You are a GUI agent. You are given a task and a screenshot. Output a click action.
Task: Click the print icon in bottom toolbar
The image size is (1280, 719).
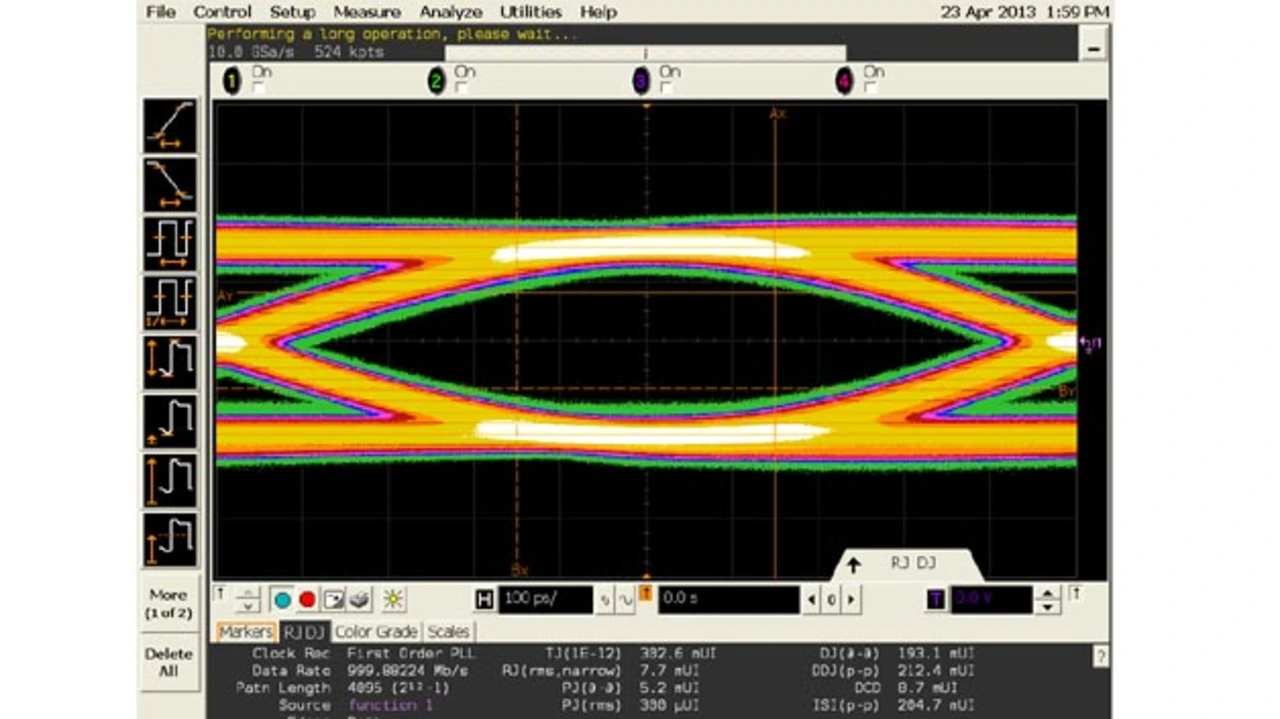coord(359,600)
